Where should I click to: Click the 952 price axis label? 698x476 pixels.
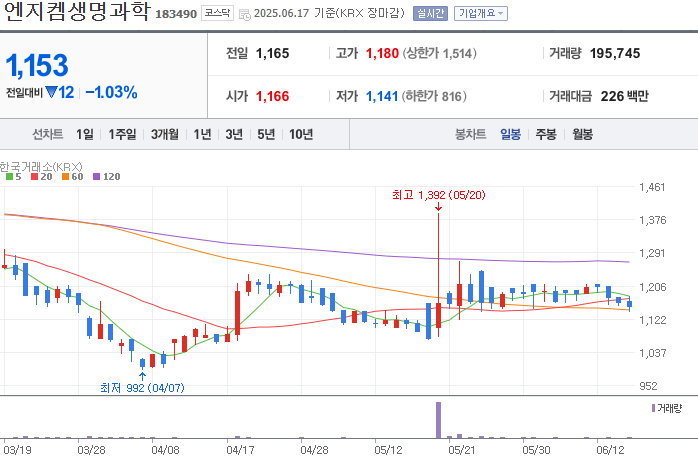point(648,386)
